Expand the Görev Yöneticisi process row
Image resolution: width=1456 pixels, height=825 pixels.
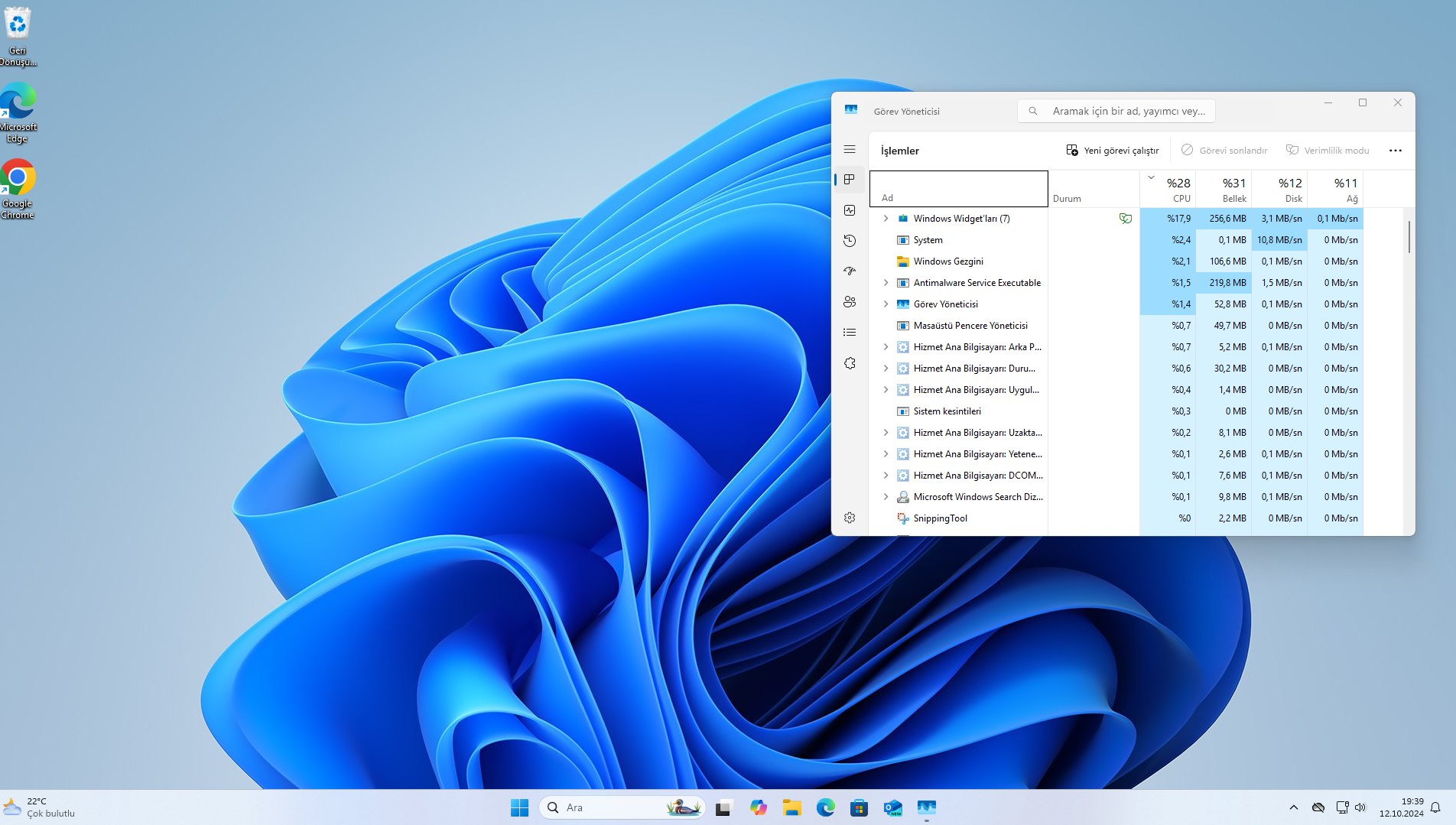(x=886, y=304)
